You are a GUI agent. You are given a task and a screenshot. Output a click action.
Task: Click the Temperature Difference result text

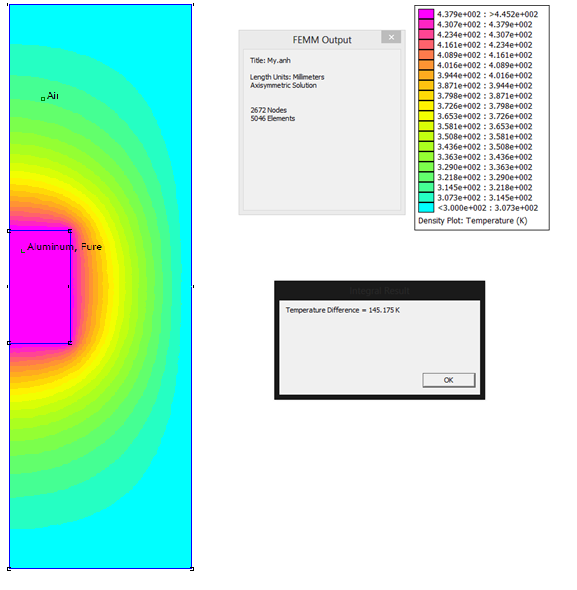coord(343,310)
